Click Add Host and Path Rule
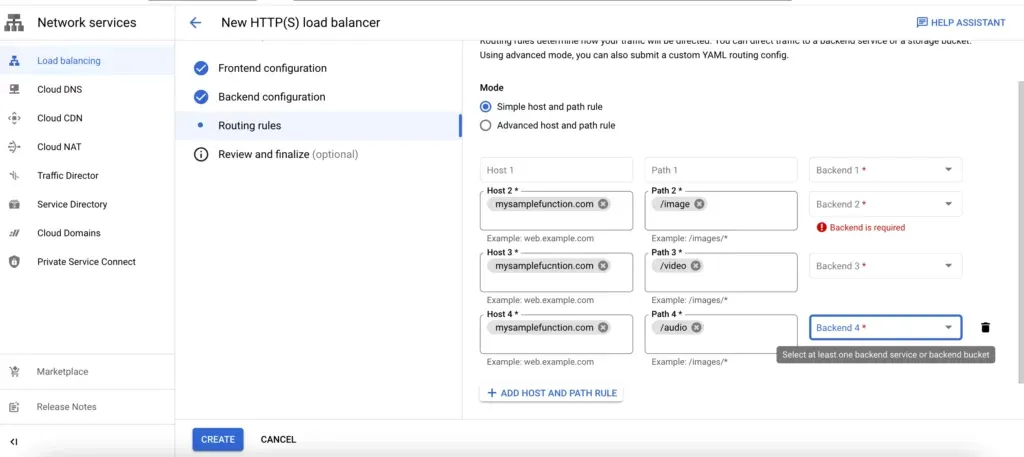1024x457 pixels. pyautogui.click(x=551, y=393)
